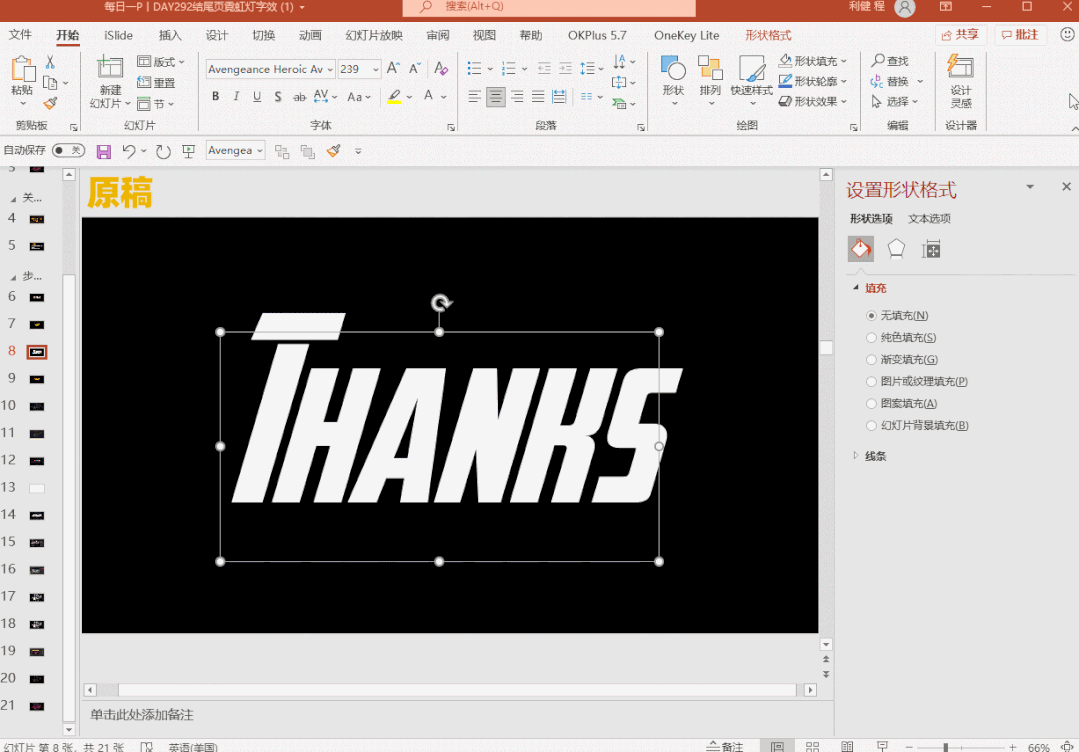The width and height of the screenshot is (1079, 752).
Task: Apply text shadow with S icon
Action: tap(277, 96)
